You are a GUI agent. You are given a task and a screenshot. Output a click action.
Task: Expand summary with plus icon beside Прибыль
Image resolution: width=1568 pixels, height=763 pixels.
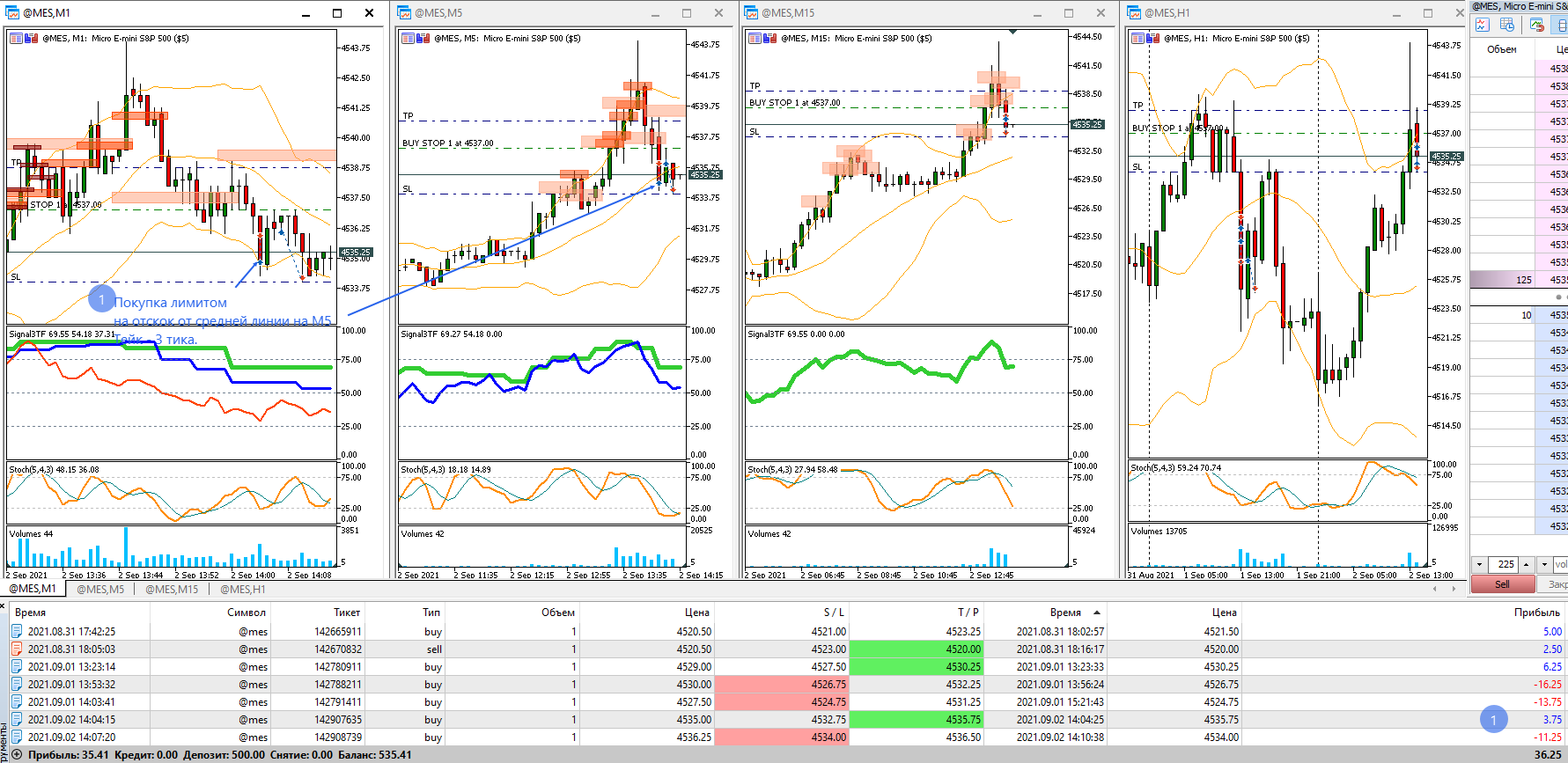coord(16,754)
